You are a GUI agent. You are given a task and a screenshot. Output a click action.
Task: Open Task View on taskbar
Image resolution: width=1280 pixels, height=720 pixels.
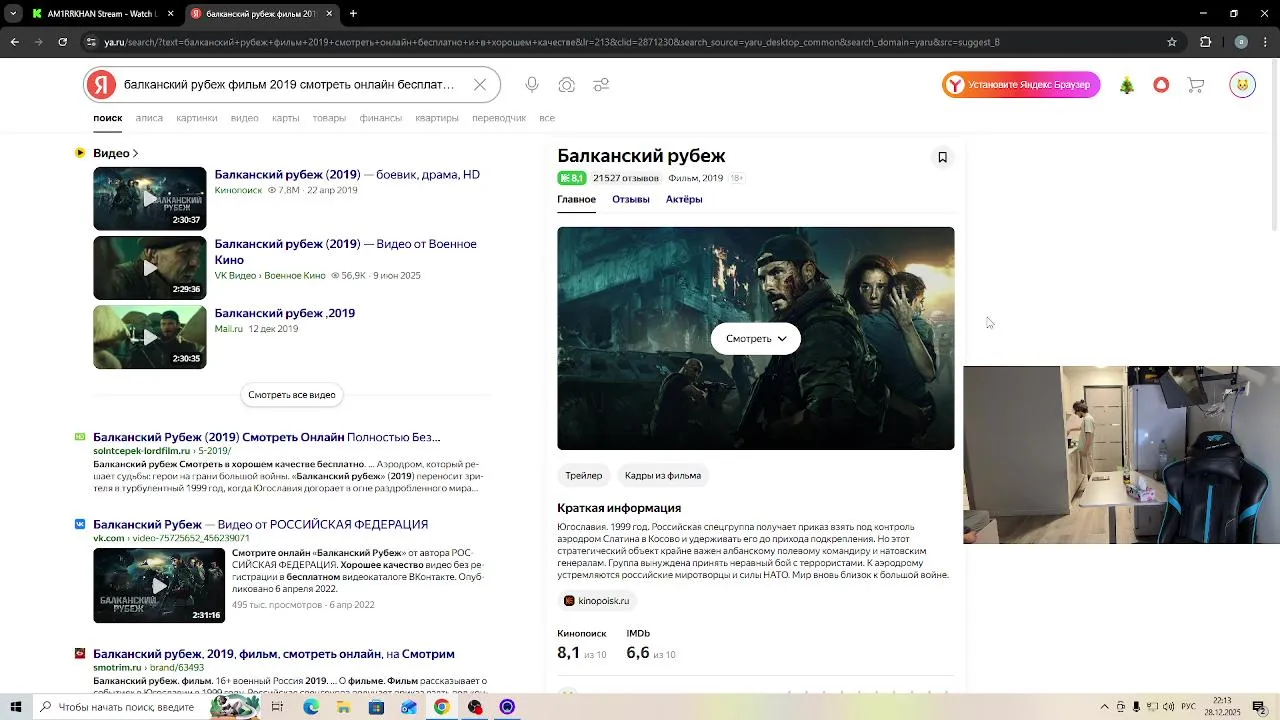(x=277, y=707)
